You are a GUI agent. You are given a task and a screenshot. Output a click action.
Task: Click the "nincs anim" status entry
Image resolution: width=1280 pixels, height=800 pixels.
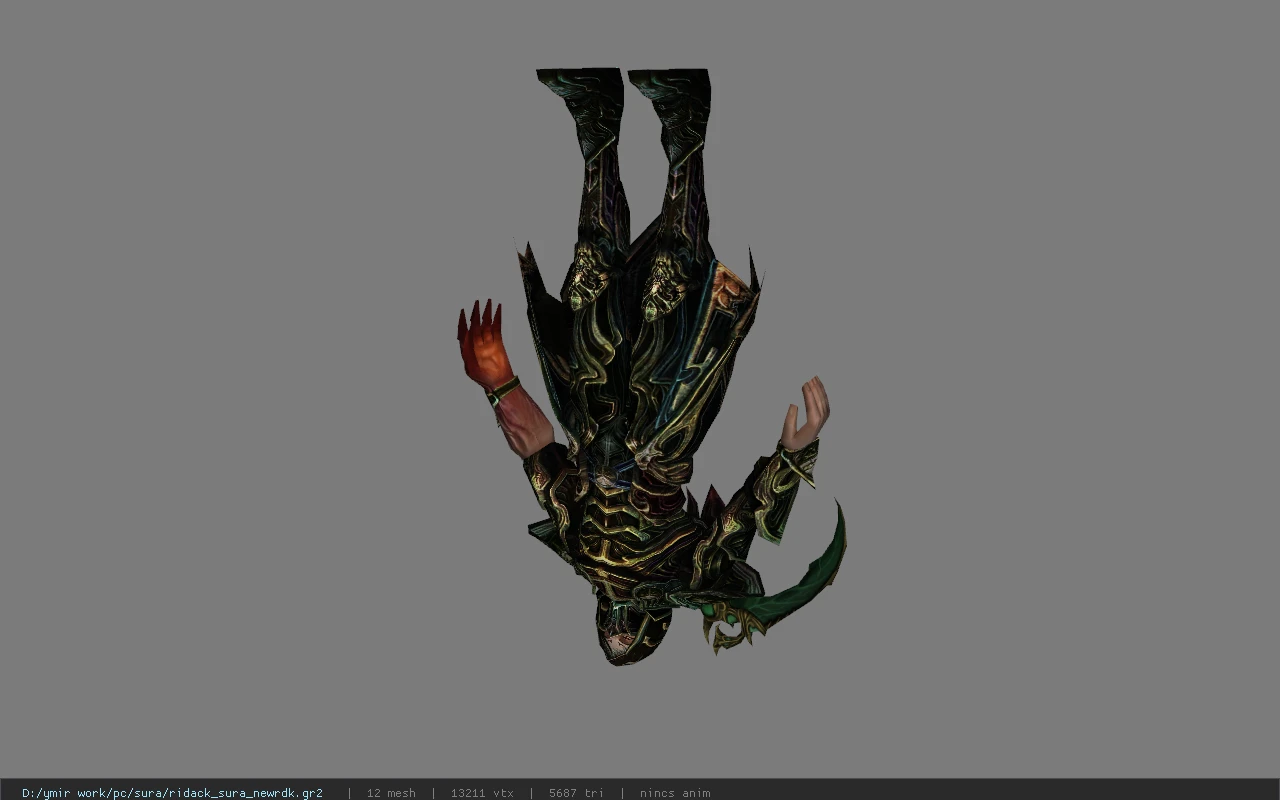tap(675, 793)
